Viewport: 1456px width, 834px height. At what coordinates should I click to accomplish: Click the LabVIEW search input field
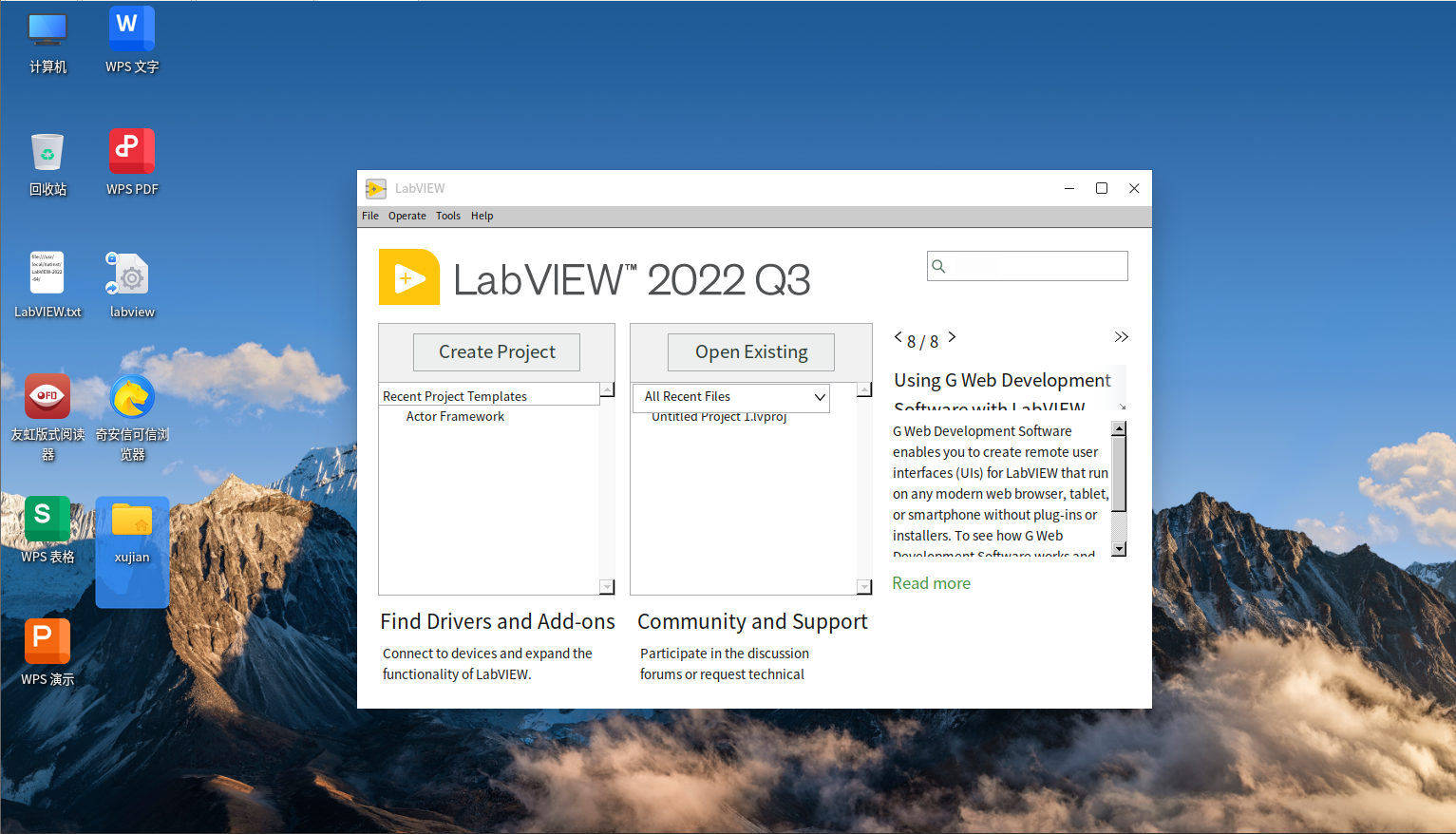[x=1028, y=266]
